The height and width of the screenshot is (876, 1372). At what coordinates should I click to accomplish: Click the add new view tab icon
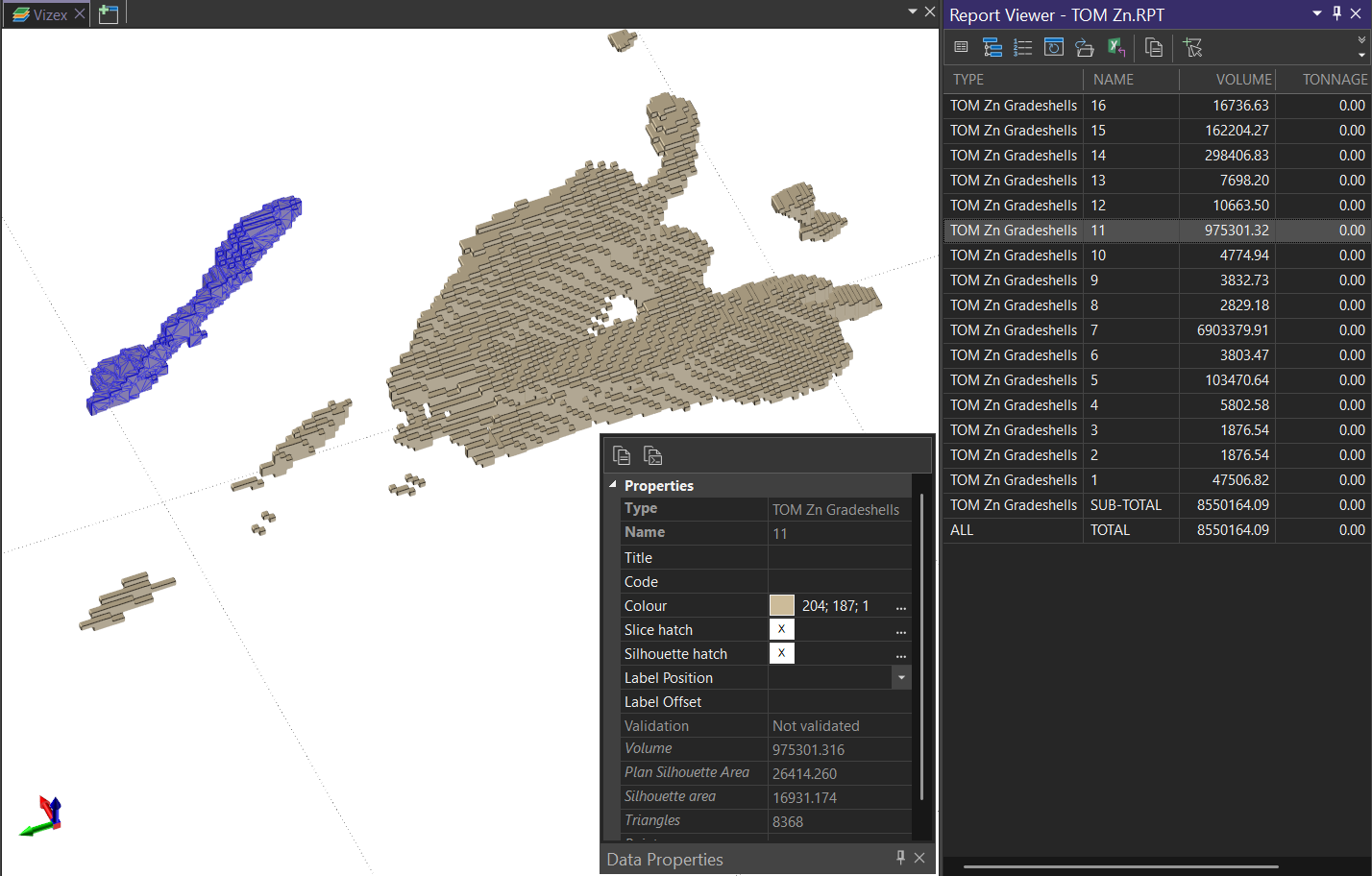(x=109, y=14)
